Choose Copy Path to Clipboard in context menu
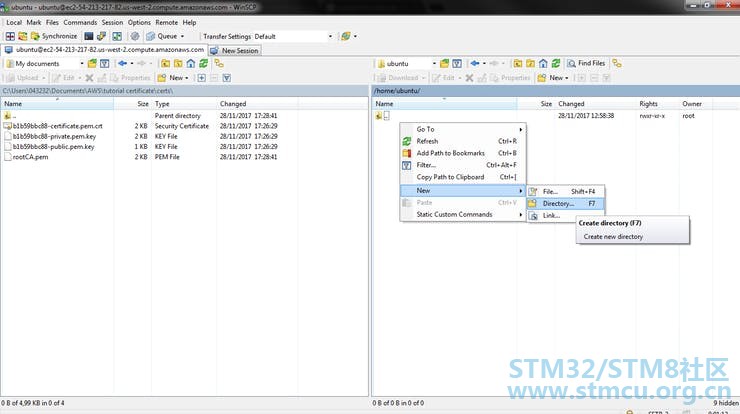This screenshot has height=414, width=740. 463,177
